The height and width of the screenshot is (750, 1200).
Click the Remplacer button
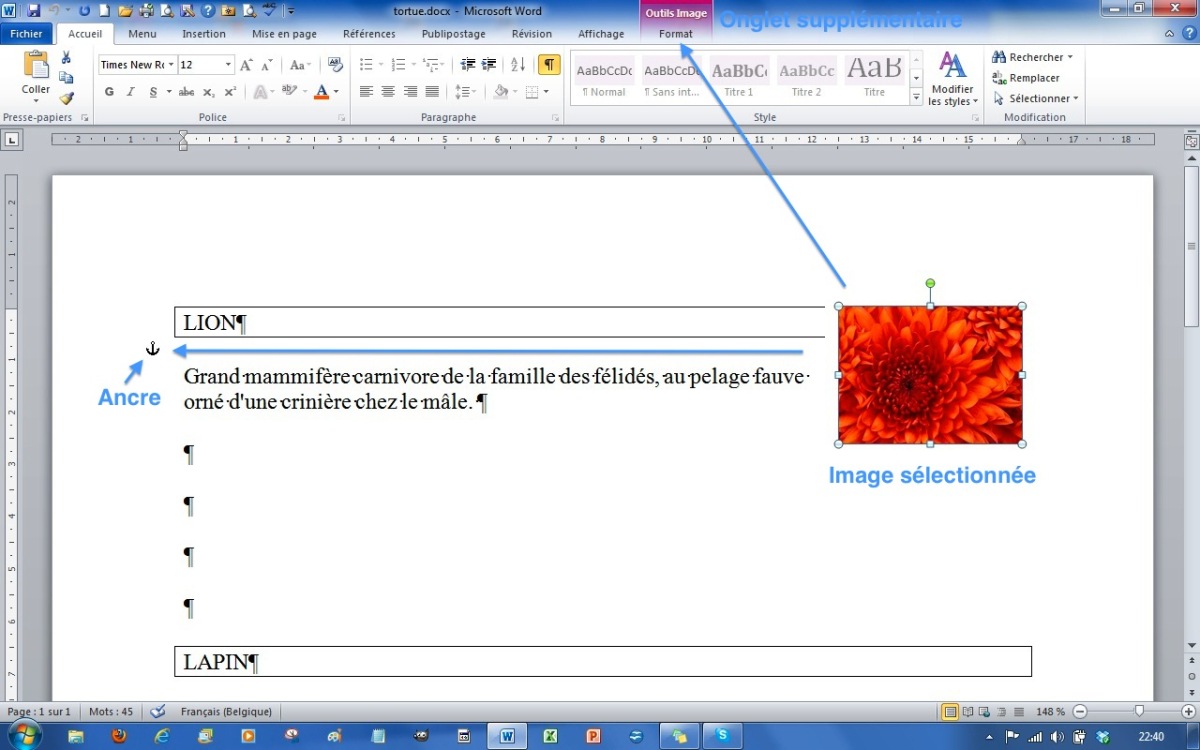coord(1026,78)
